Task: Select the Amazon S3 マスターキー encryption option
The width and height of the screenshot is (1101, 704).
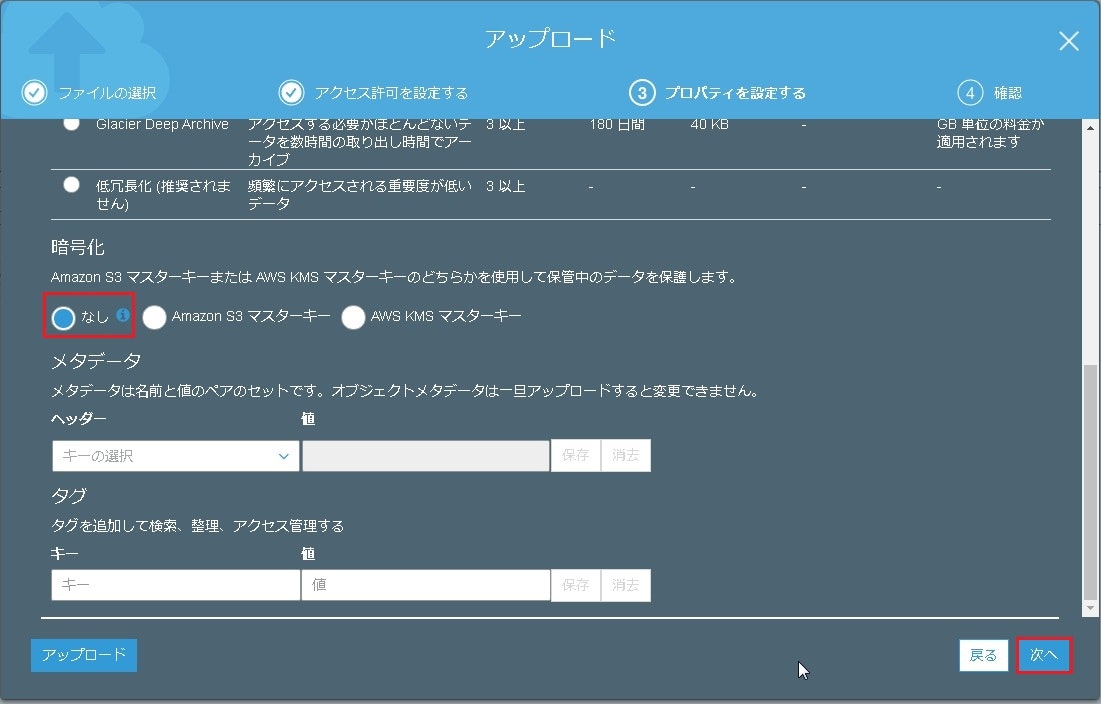Action: (x=155, y=316)
